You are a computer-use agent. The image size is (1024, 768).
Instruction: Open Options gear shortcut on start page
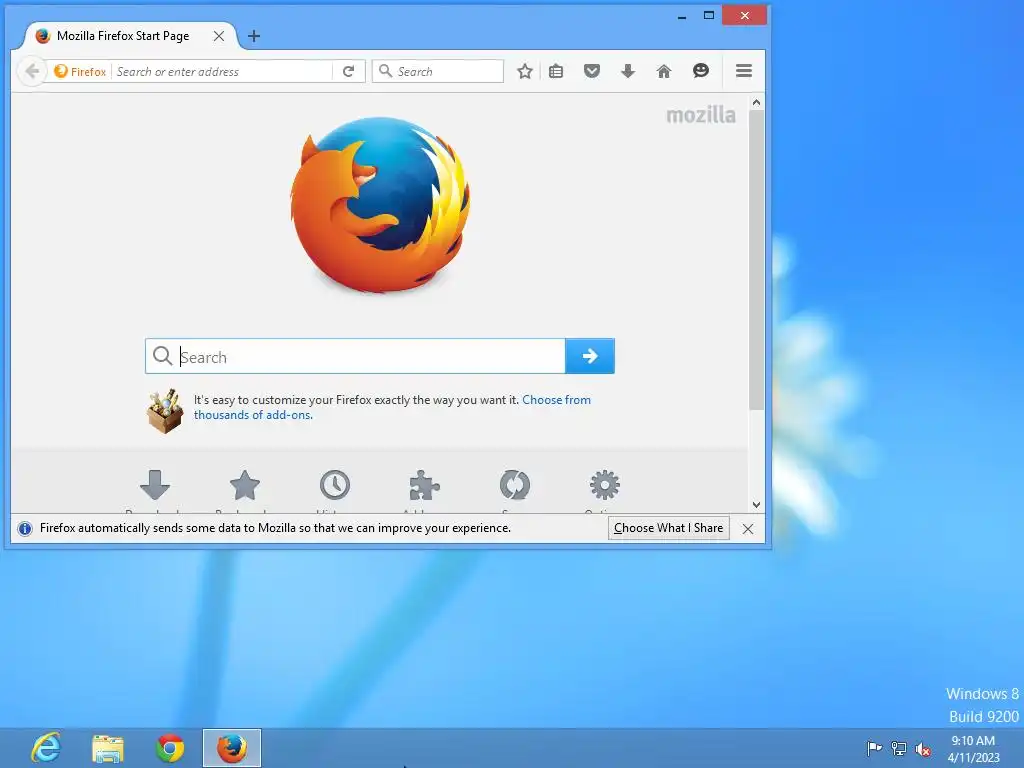point(605,485)
